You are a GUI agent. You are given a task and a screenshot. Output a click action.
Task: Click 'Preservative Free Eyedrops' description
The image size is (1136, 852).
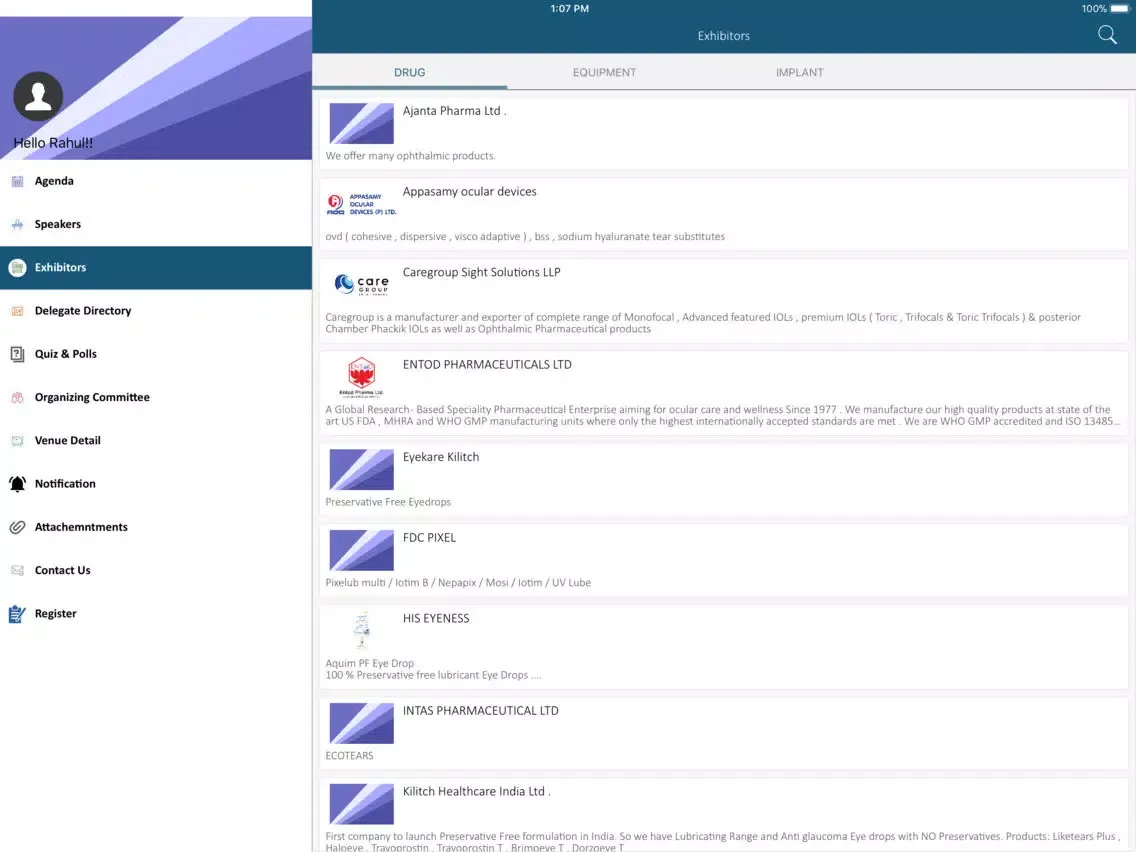coord(388,502)
